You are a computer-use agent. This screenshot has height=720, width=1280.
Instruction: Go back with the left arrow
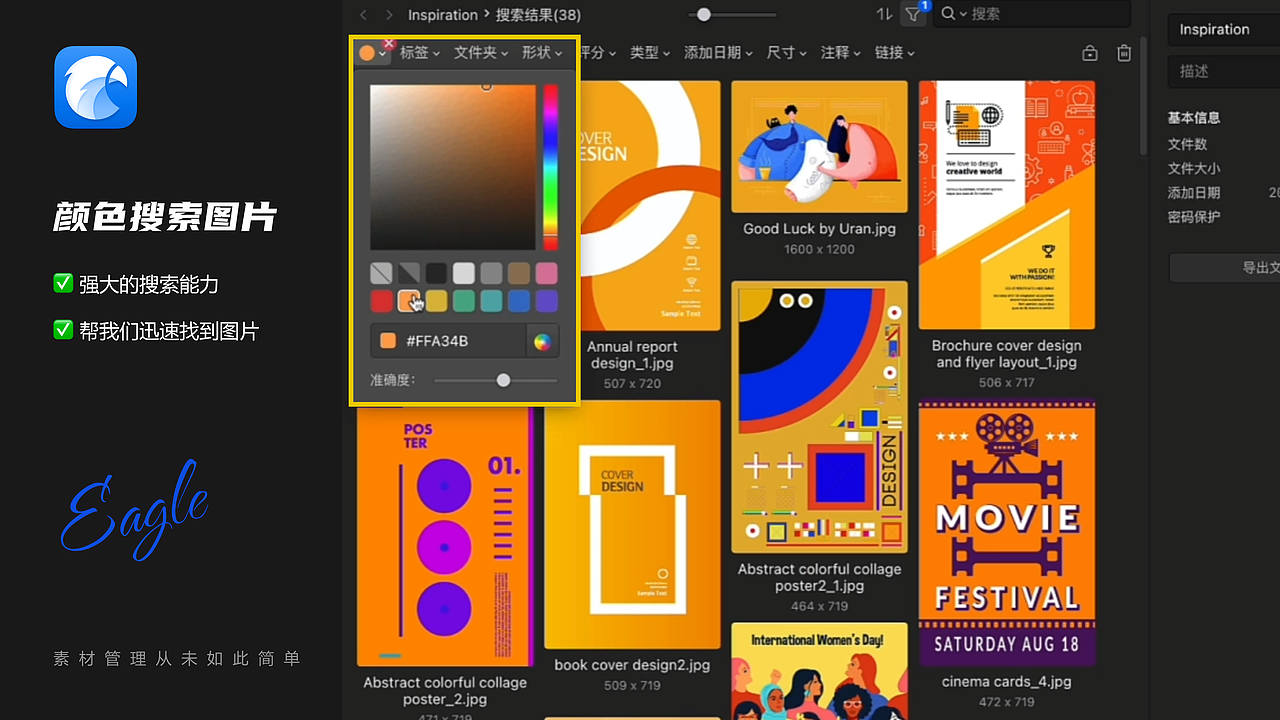(363, 15)
